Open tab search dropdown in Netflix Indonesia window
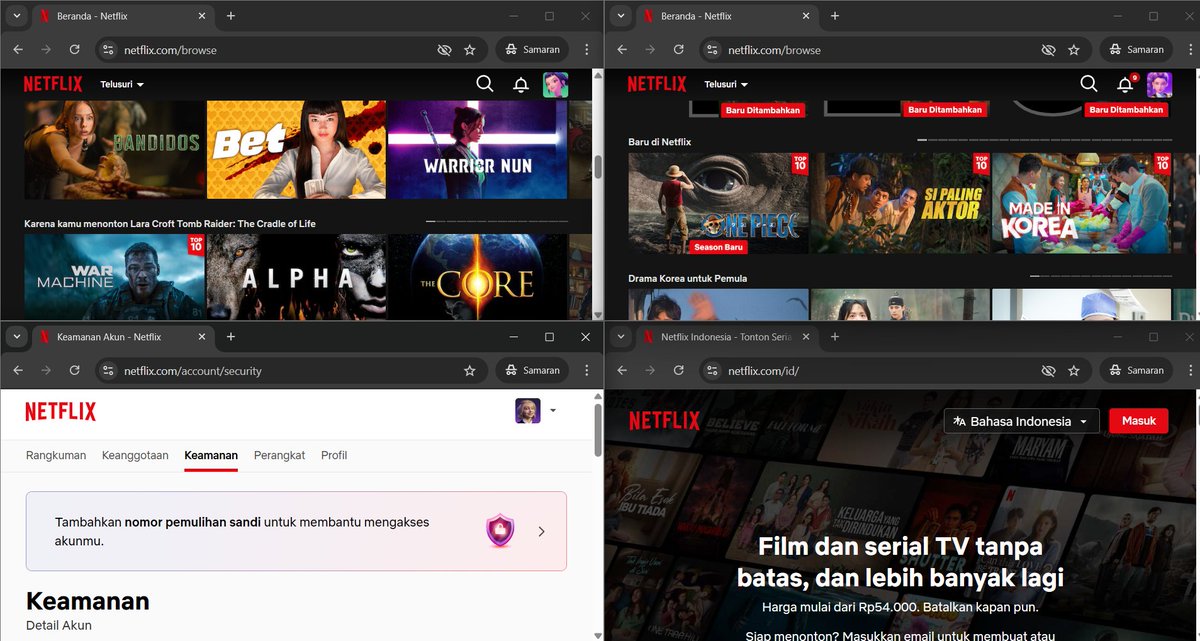1200x641 pixels. [x=620, y=337]
